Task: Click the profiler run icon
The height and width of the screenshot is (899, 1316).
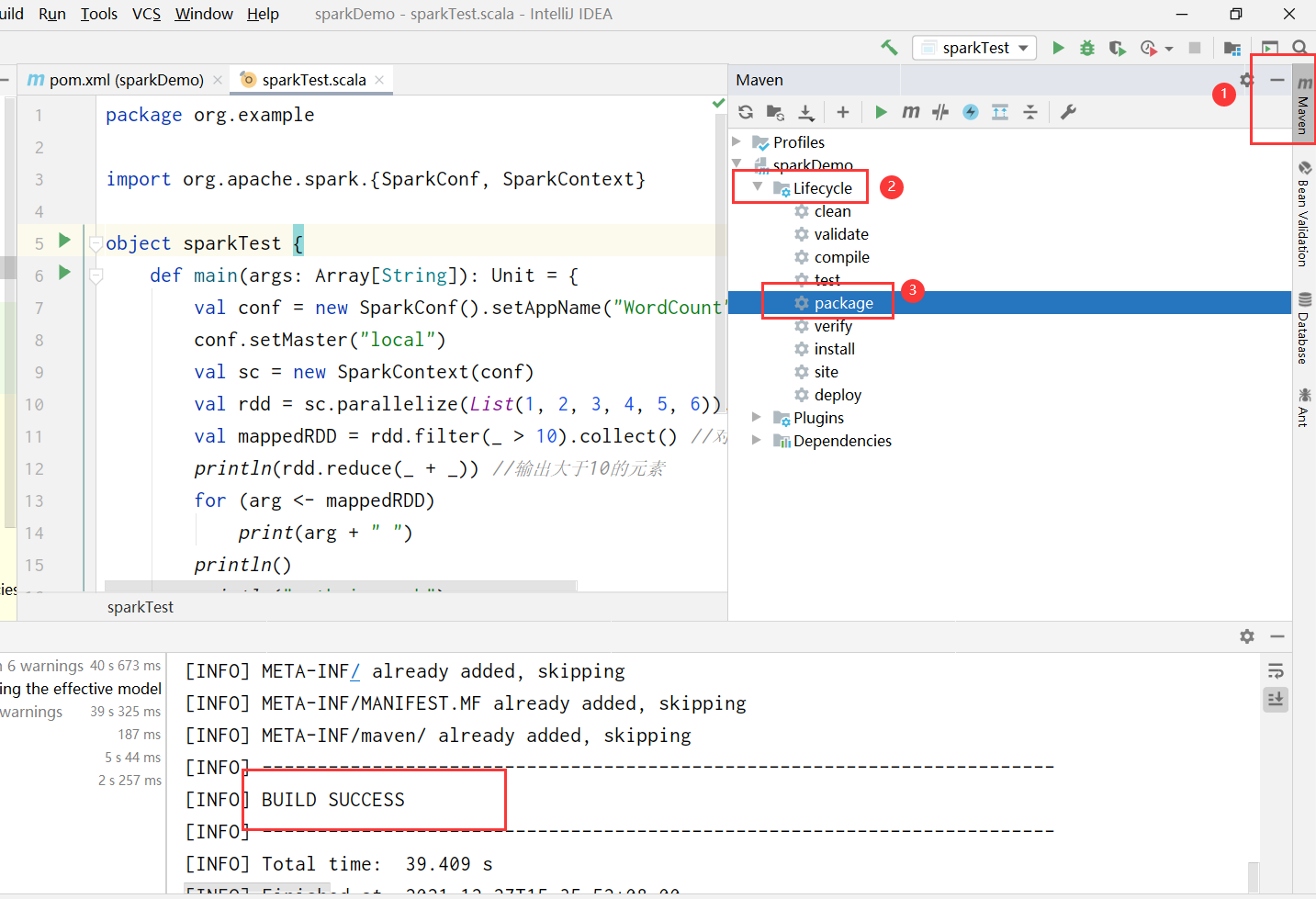Action: coord(1148,48)
